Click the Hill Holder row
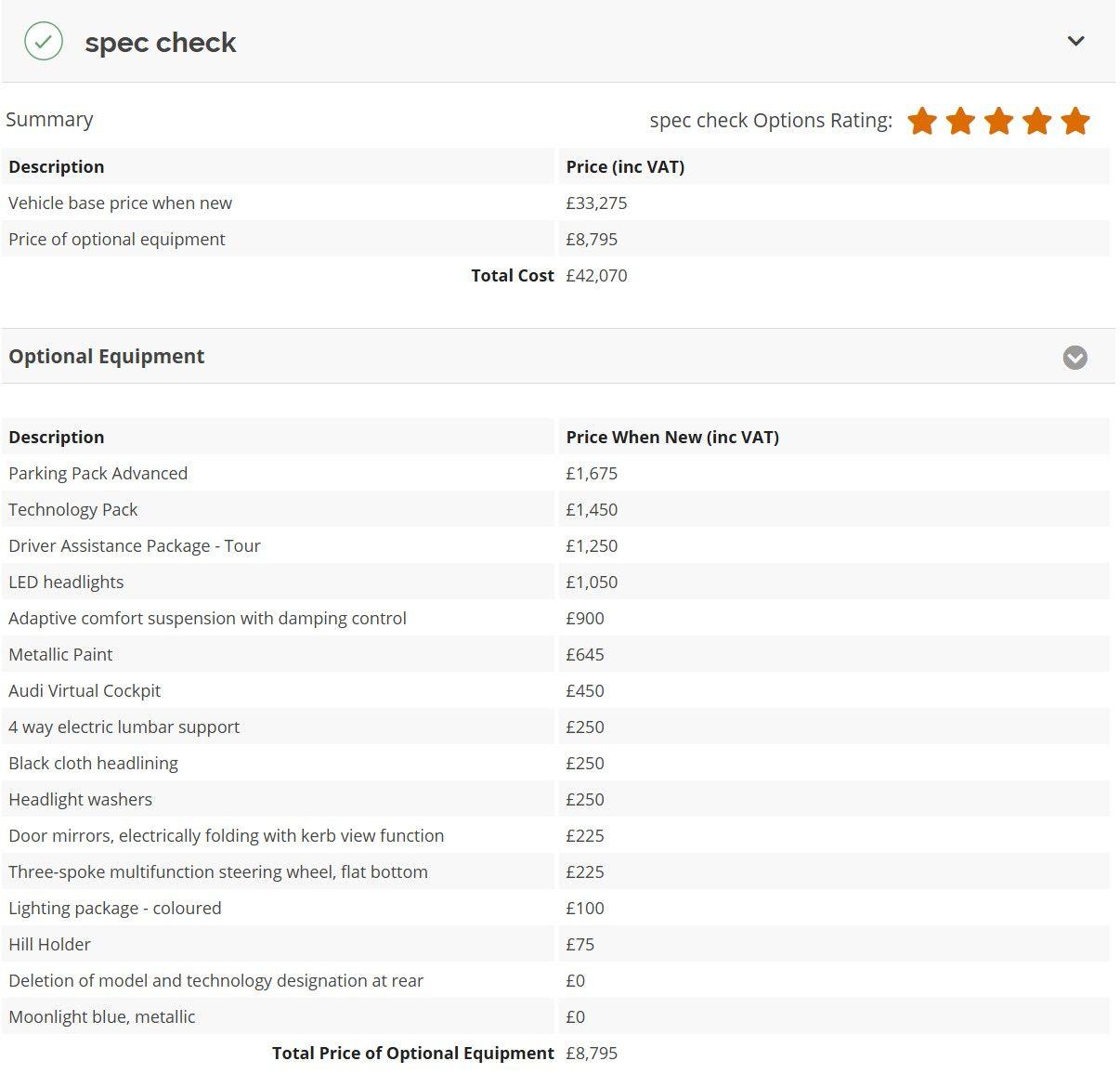The height and width of the screenshot is (1087, 1120). click(49, 944)
